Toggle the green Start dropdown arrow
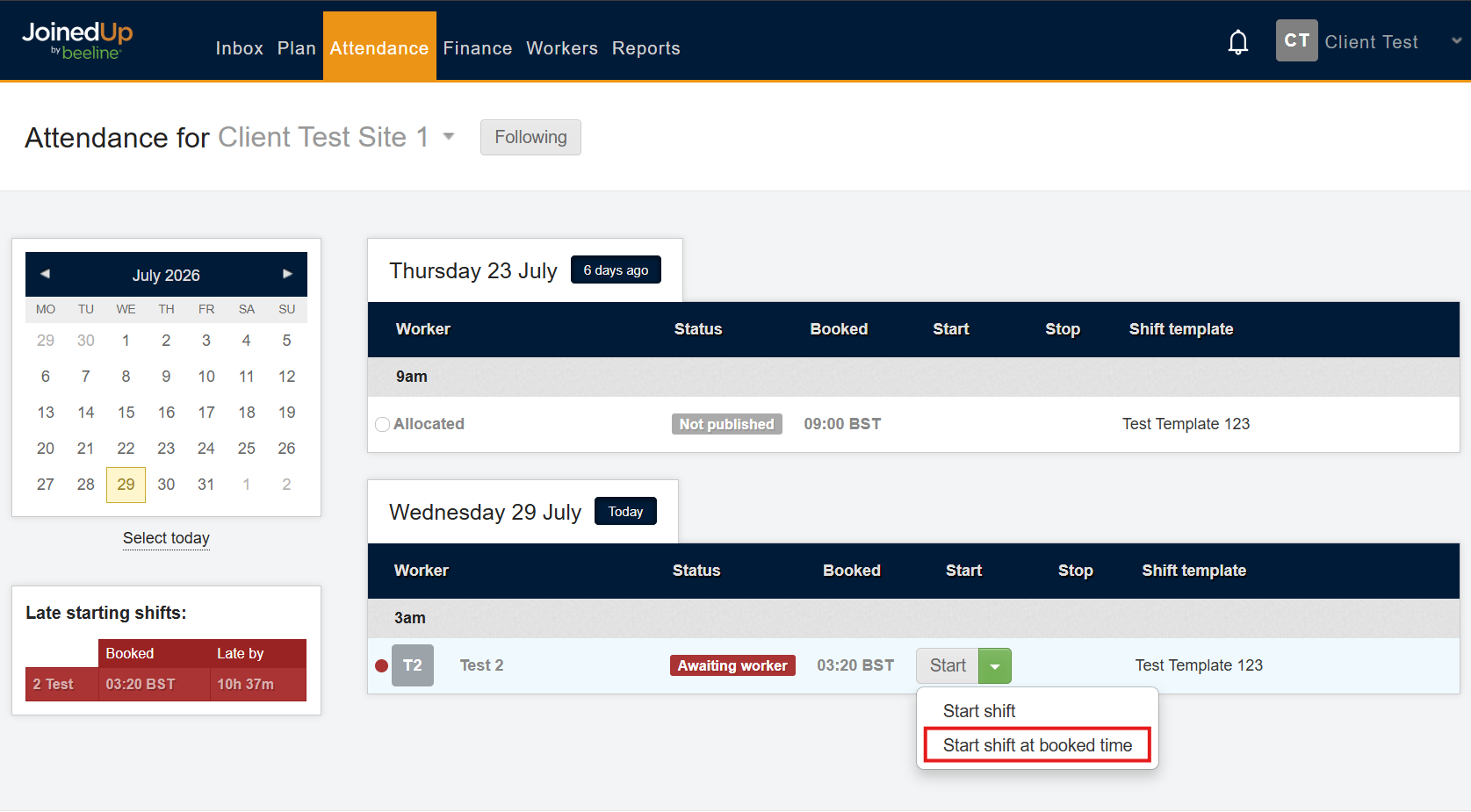 click(x=995, y=666)
